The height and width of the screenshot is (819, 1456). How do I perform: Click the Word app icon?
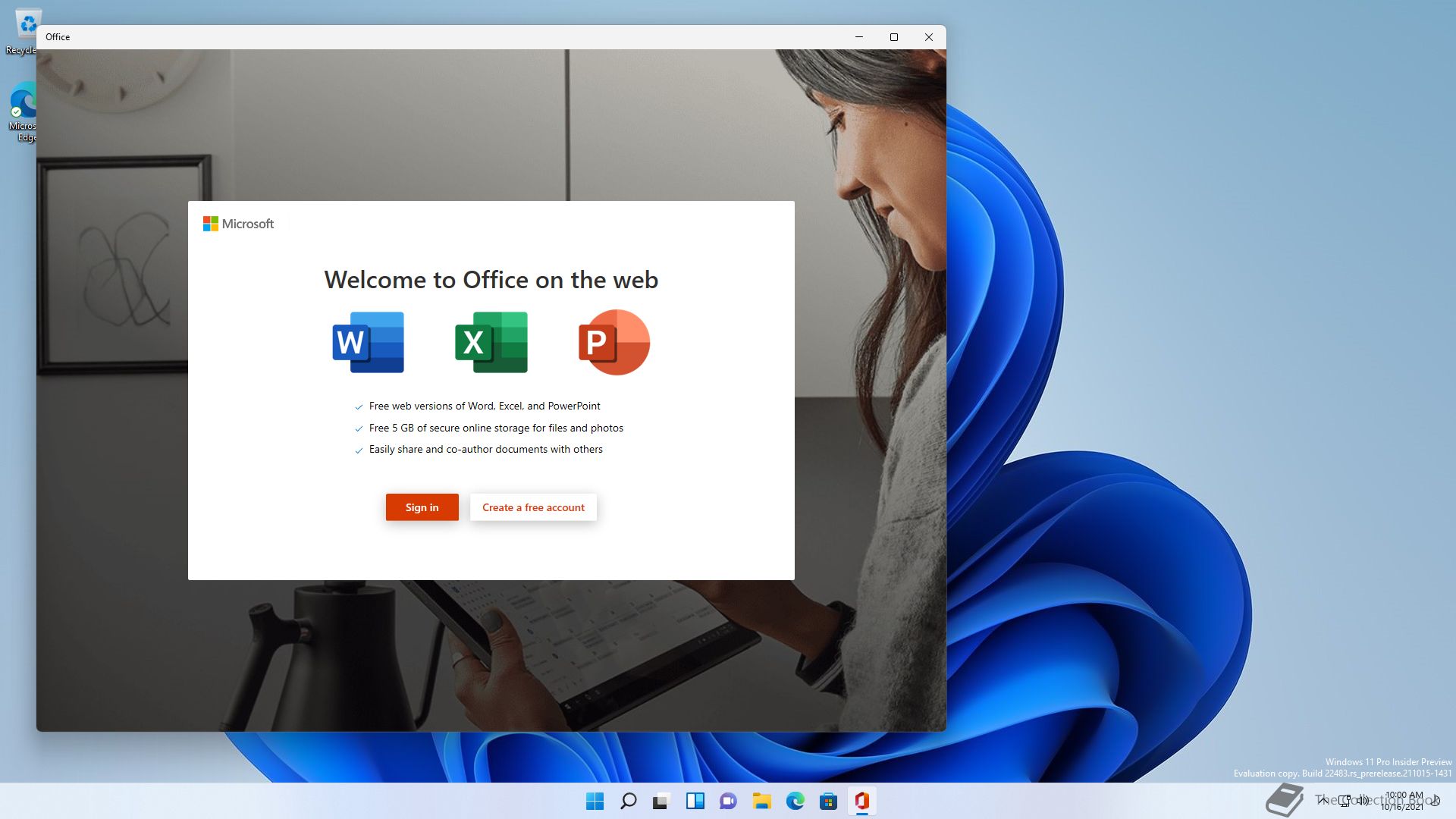point(369,342)
